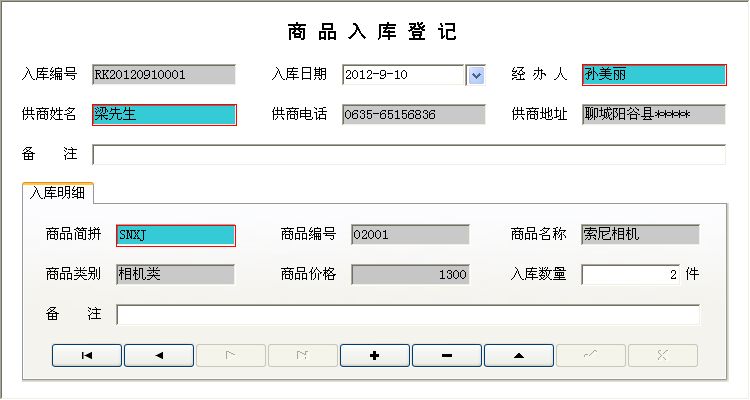Click the disabled cancel X button
This screenshot has width=750, height=400.
click(x=662, y=356)
